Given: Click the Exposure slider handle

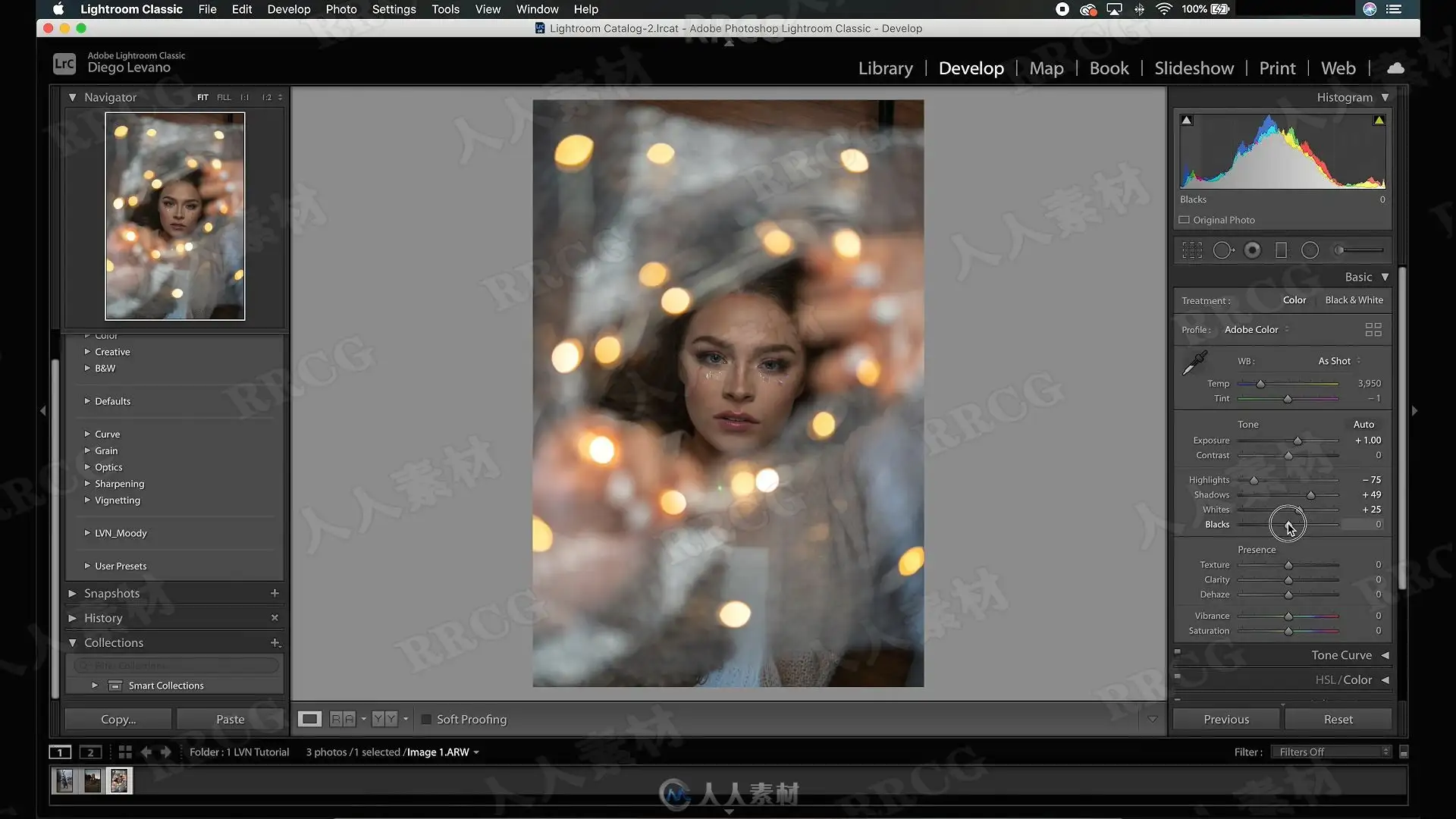Looking at the screenshot, I should click(1298, 441).
